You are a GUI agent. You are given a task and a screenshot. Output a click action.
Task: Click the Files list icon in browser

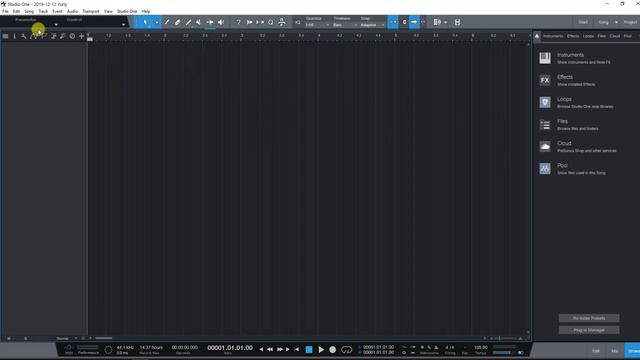(545, 124)
